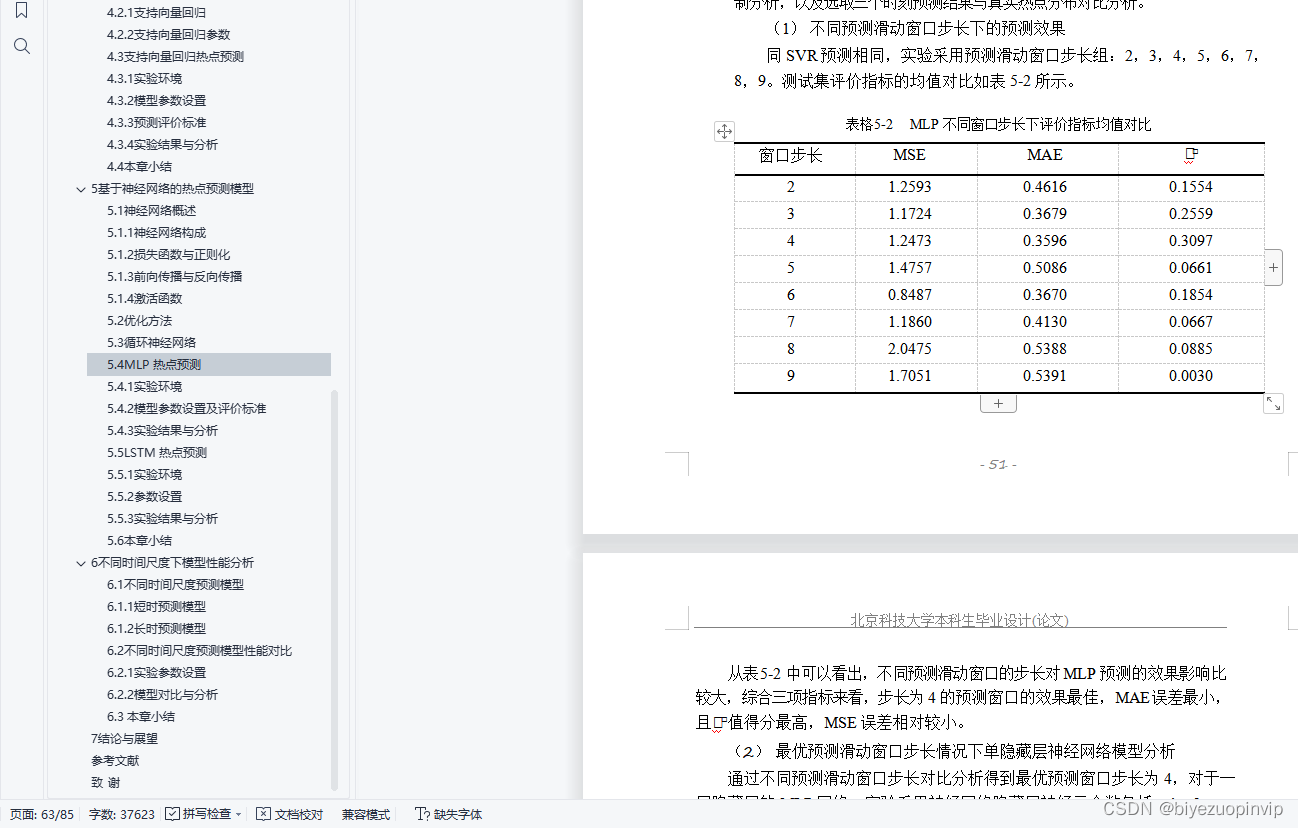Go to 6.3 本章小结 in outline
The width and height of the screenshot is (1298, 828).
(x=140, y=716)
